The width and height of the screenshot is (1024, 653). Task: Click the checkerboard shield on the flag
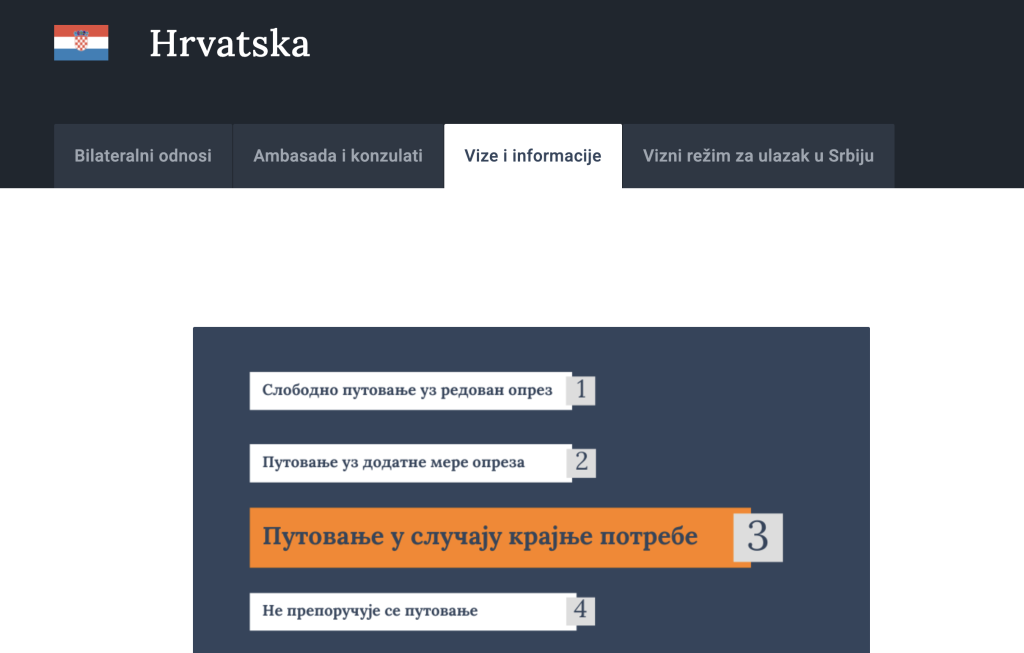tap(80, 43)
